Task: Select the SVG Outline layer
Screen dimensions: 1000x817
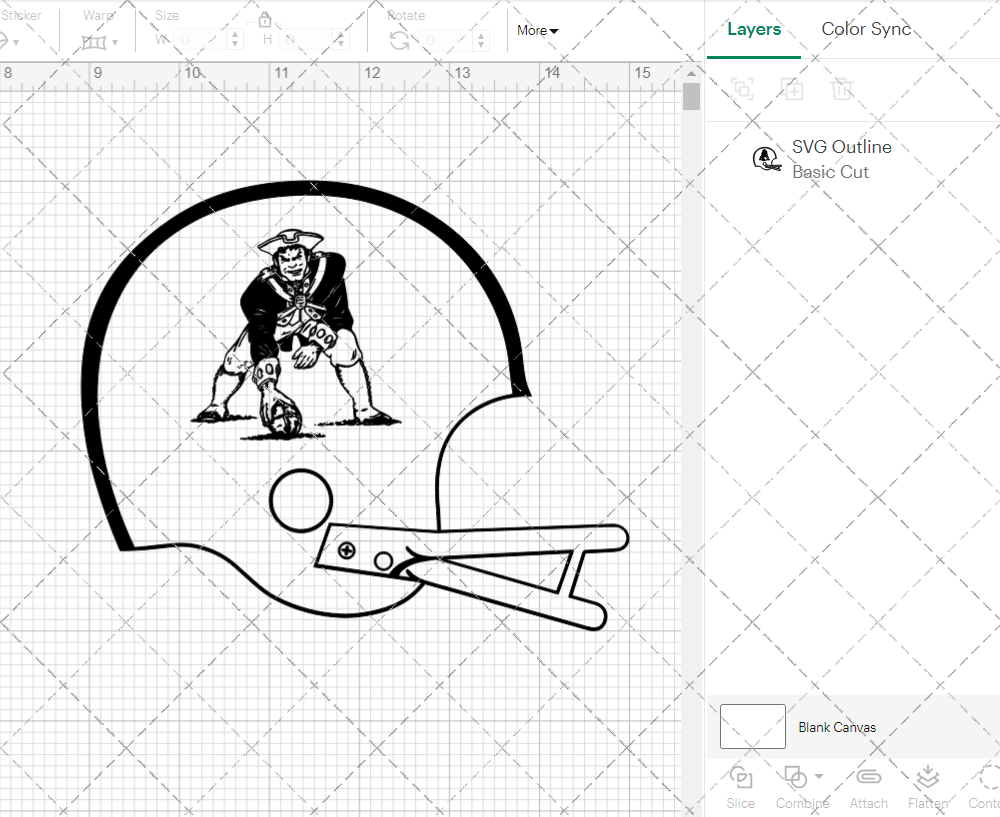Action: pos(840,159)
